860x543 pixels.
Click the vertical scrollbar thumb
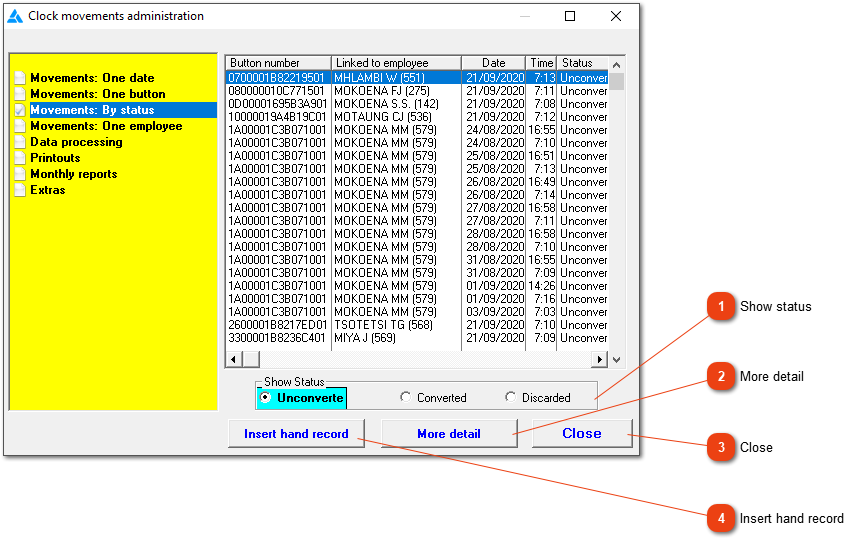pos(616,81)
